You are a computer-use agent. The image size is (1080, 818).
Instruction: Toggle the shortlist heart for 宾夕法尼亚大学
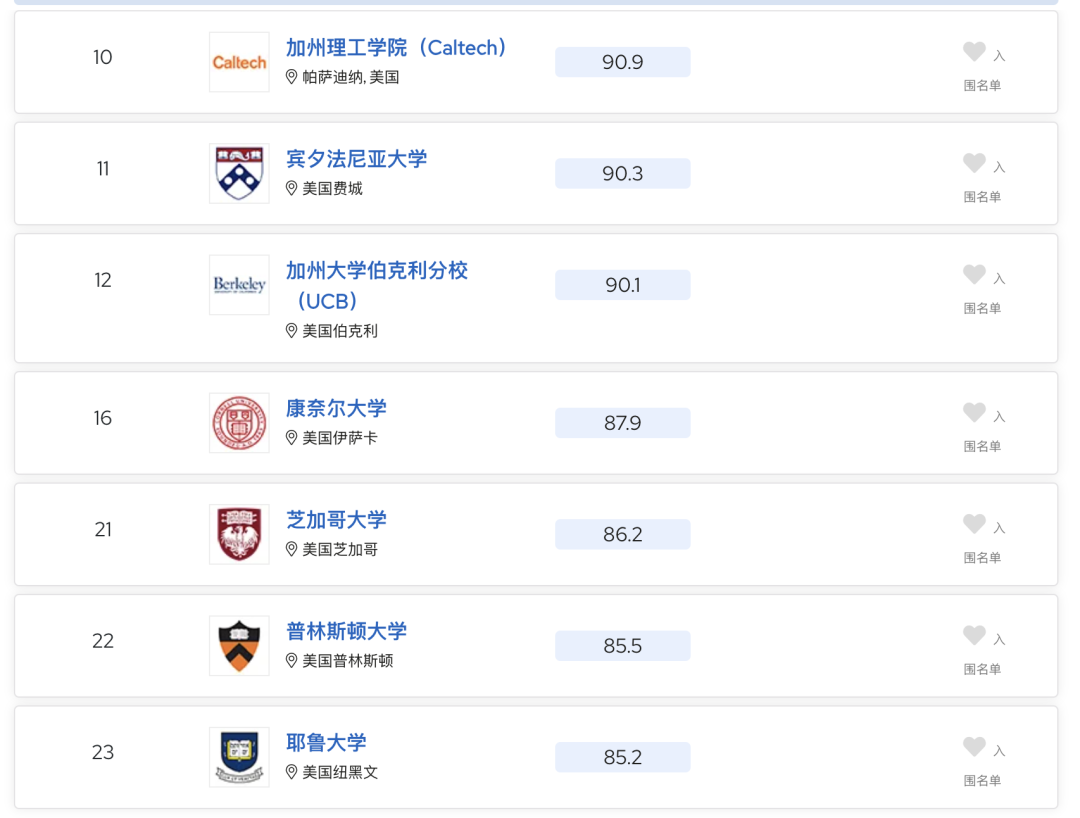[x=974, y=163]
